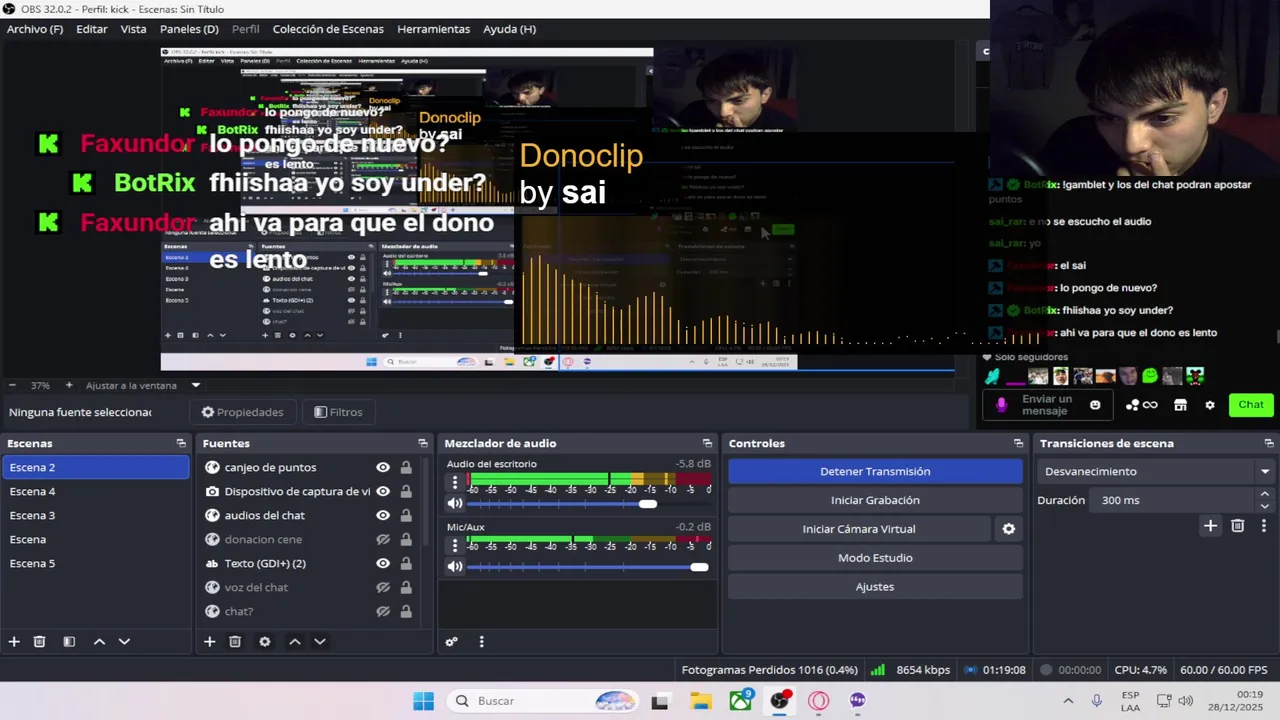
Task: Show the chat? source
Action: (x=383, y=611)
